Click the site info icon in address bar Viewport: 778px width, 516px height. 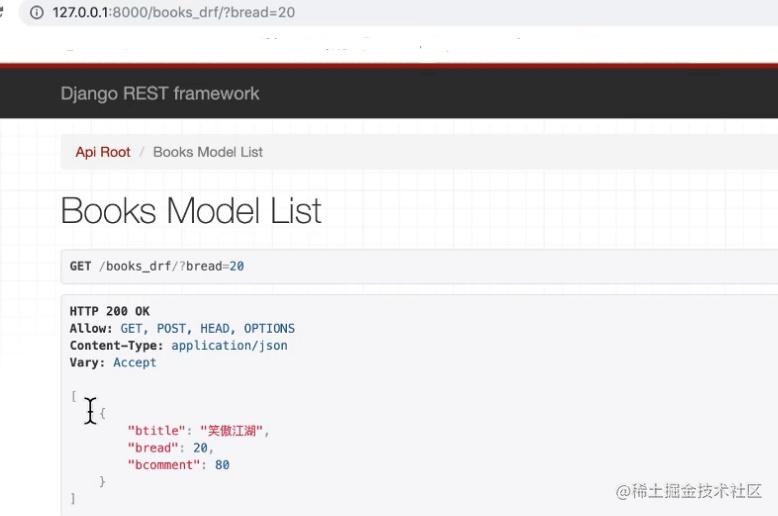37,12
